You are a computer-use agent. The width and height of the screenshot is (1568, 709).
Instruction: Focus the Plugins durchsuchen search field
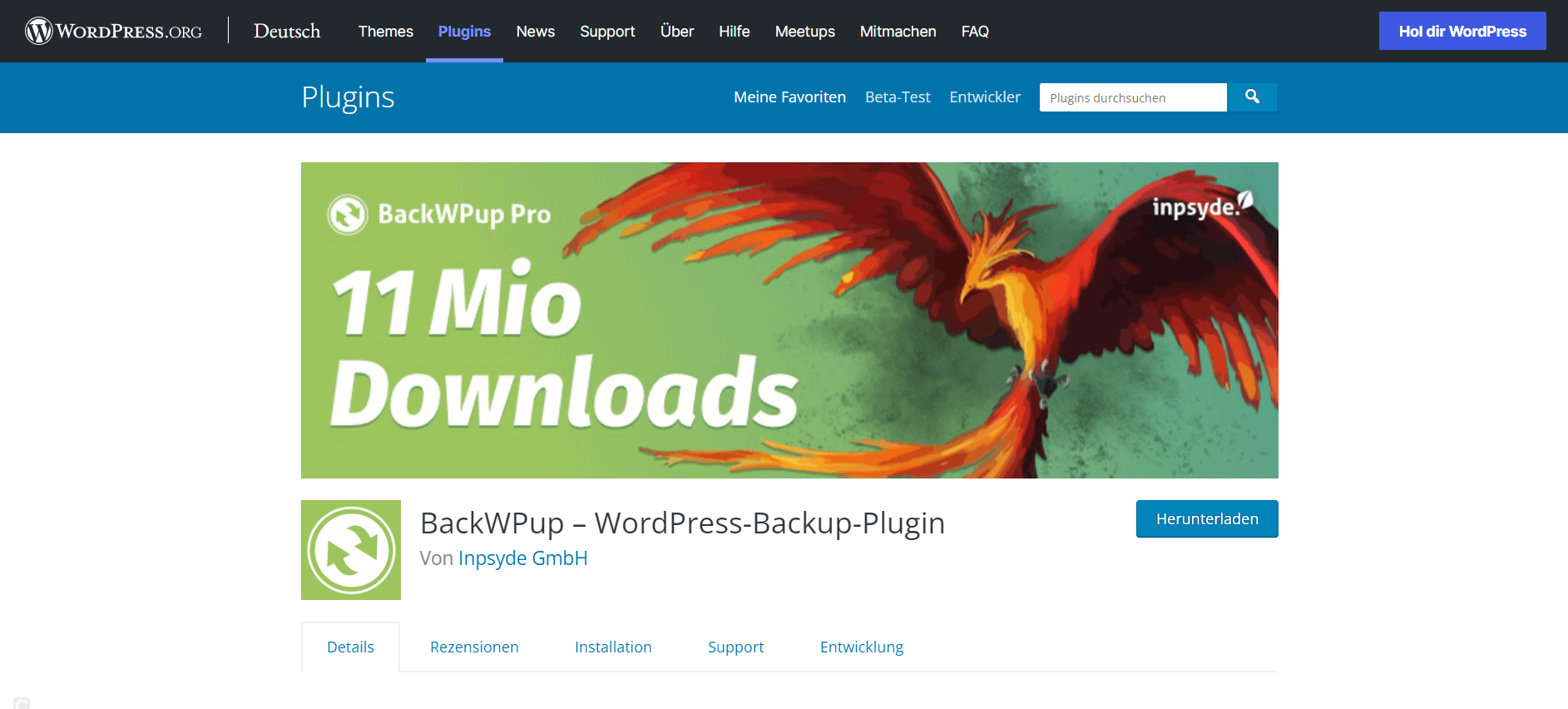pyautogui.click(x=1133, y=97)
